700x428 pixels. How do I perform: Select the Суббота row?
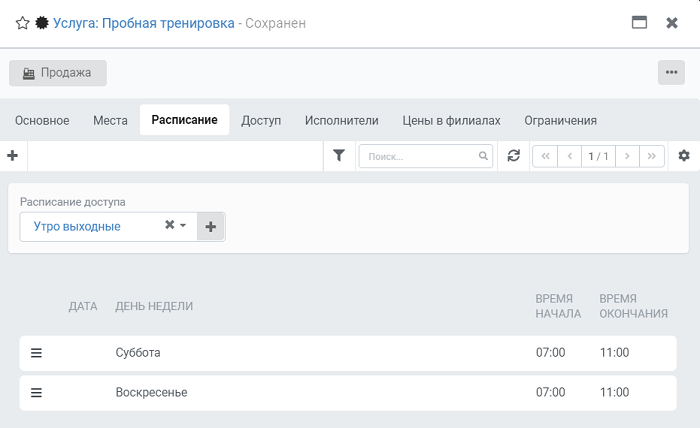[348, 353]
